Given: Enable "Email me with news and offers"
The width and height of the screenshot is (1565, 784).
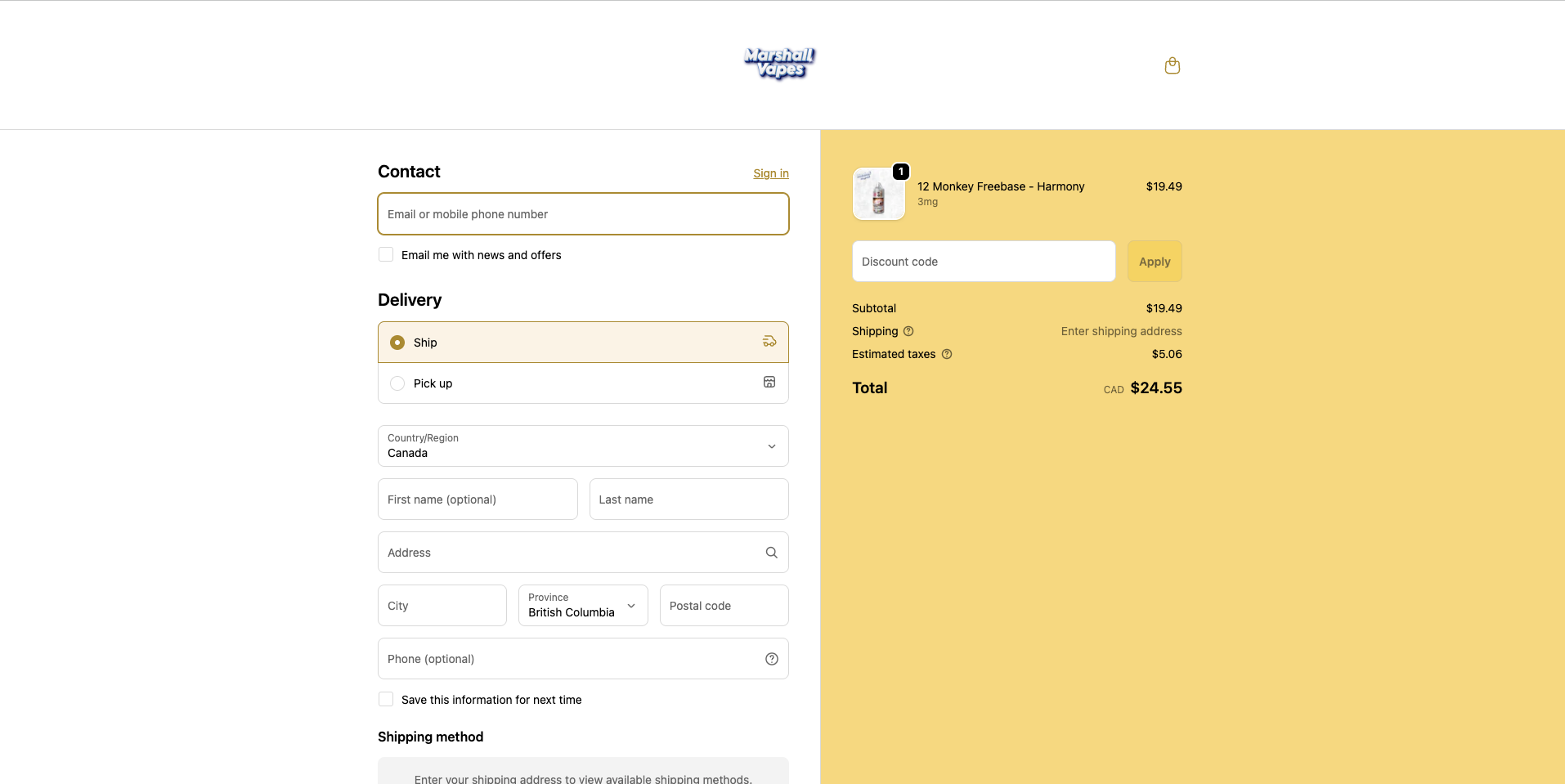Looking at the screenshot, I should pyautogui.click(x=385, y=254).
